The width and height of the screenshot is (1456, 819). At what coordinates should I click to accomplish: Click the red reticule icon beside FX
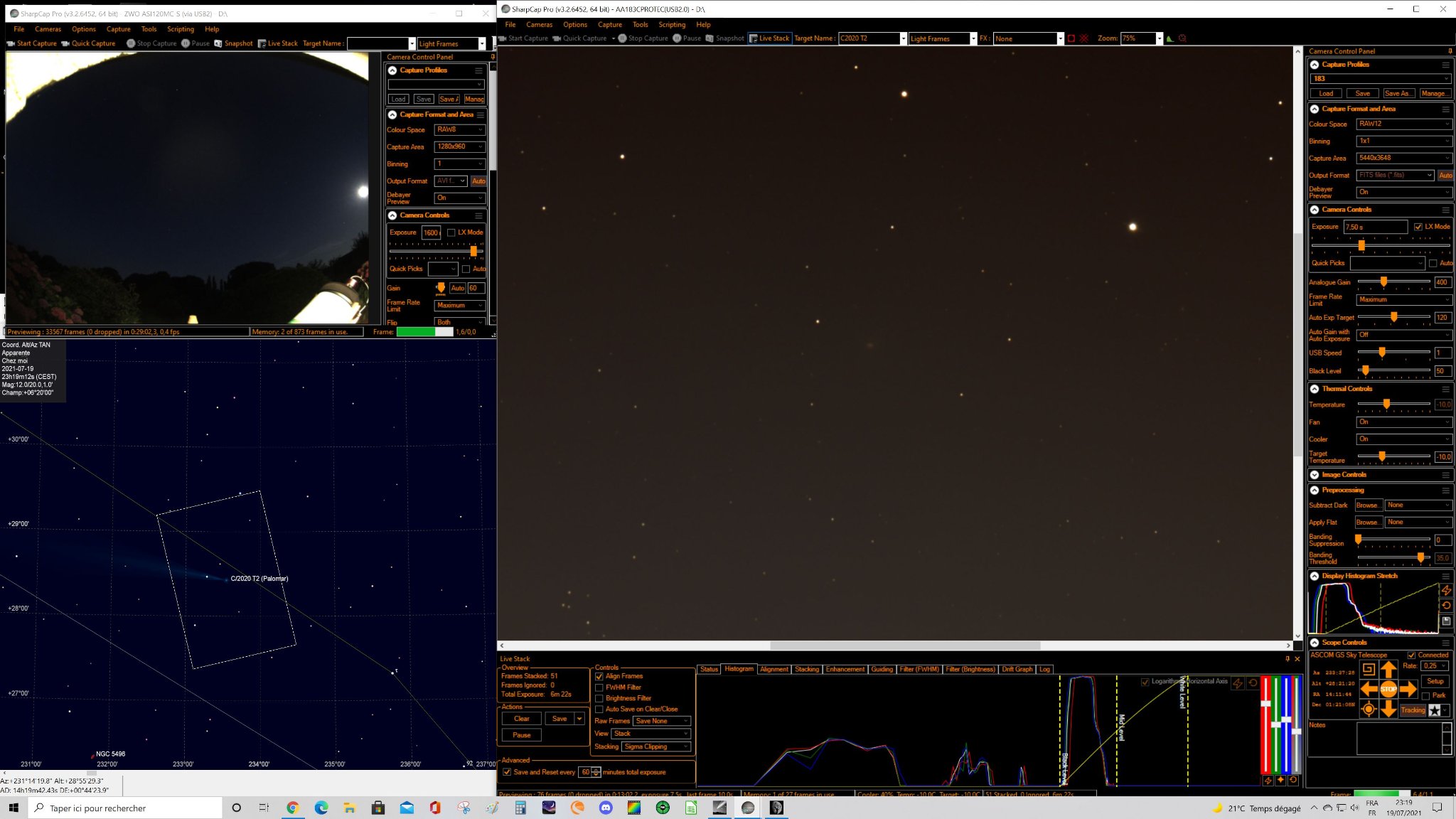coord(1084,38)
